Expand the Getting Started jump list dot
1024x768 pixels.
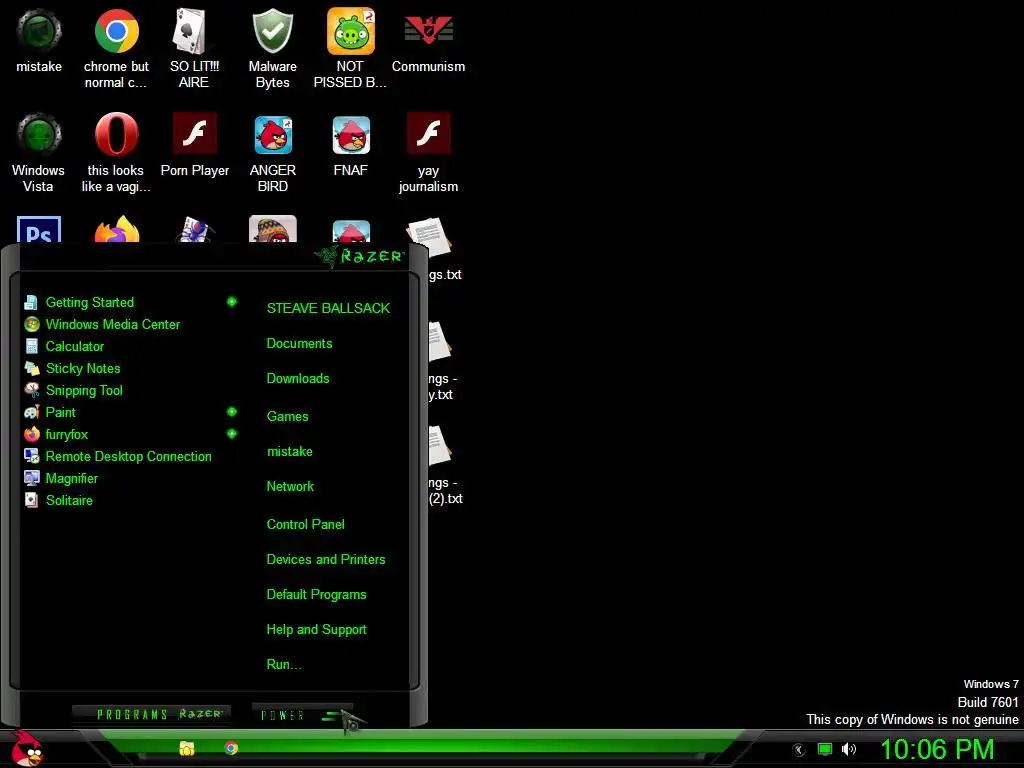(231, 302)
